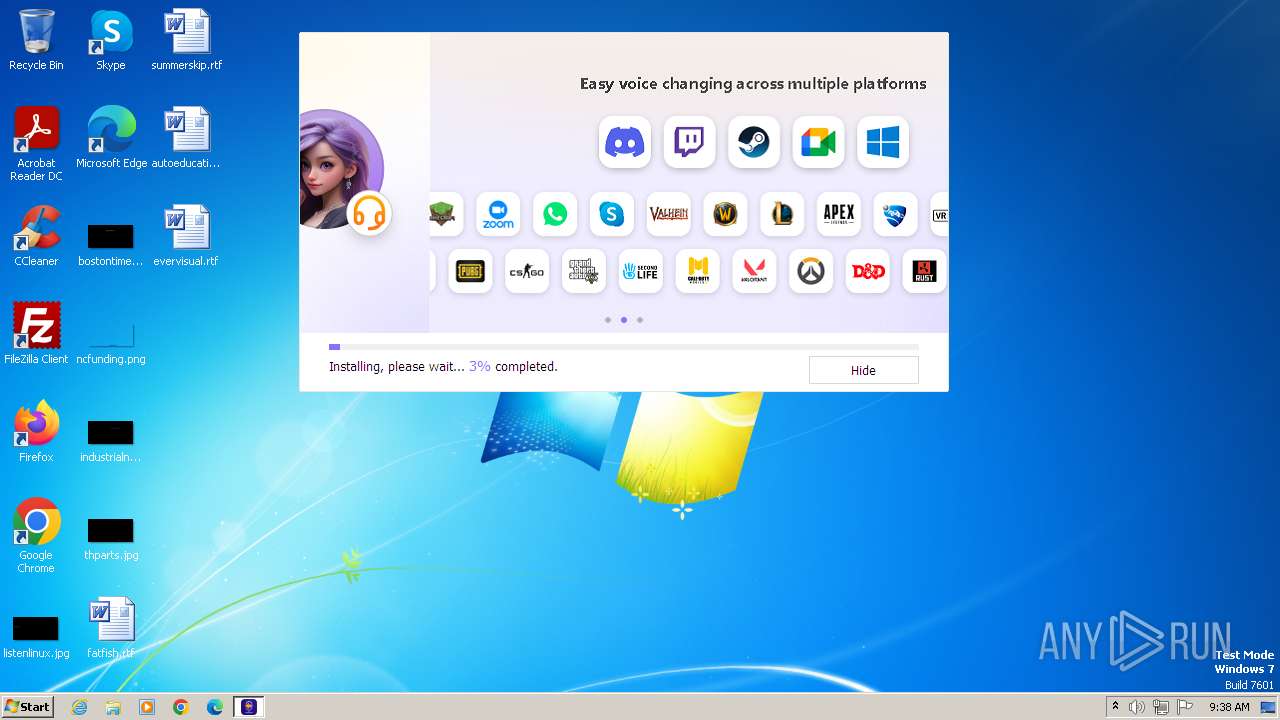
Task: Click the Minecraft icon
Action: click(446, 214)
